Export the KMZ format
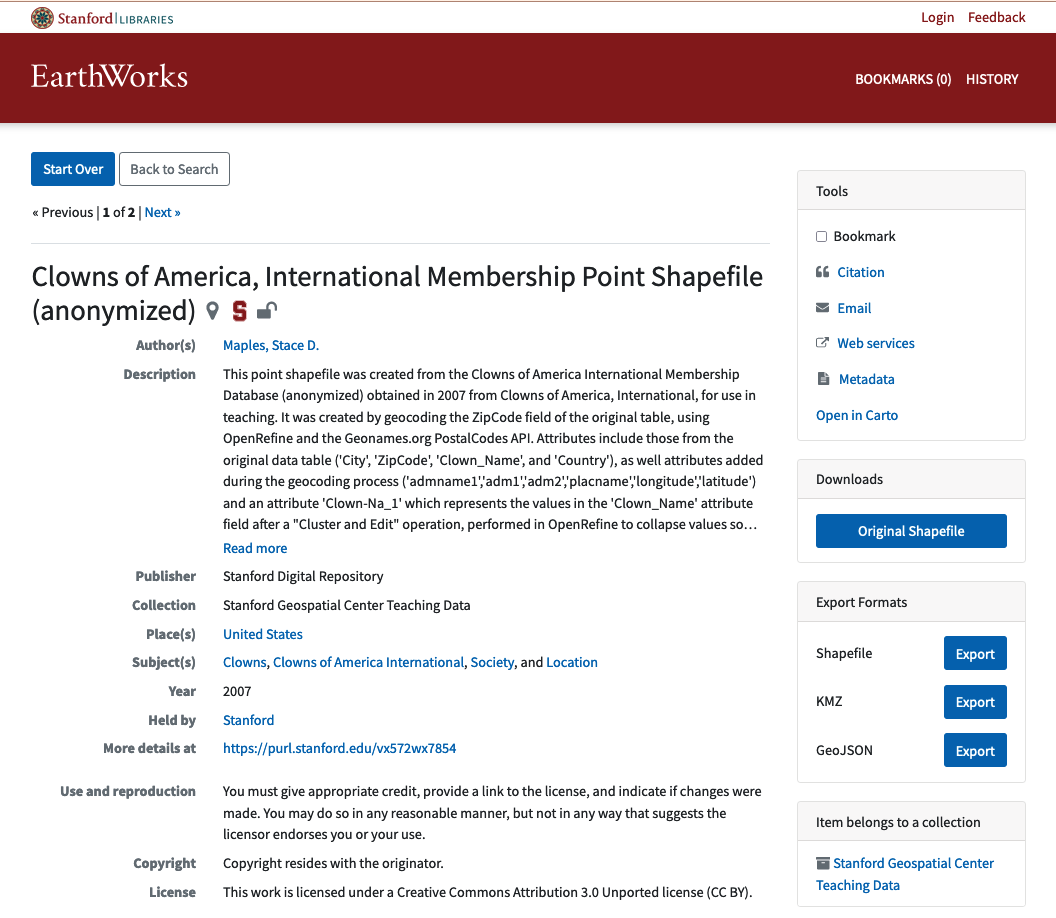The image size is (1056, 918). [975, 702]
